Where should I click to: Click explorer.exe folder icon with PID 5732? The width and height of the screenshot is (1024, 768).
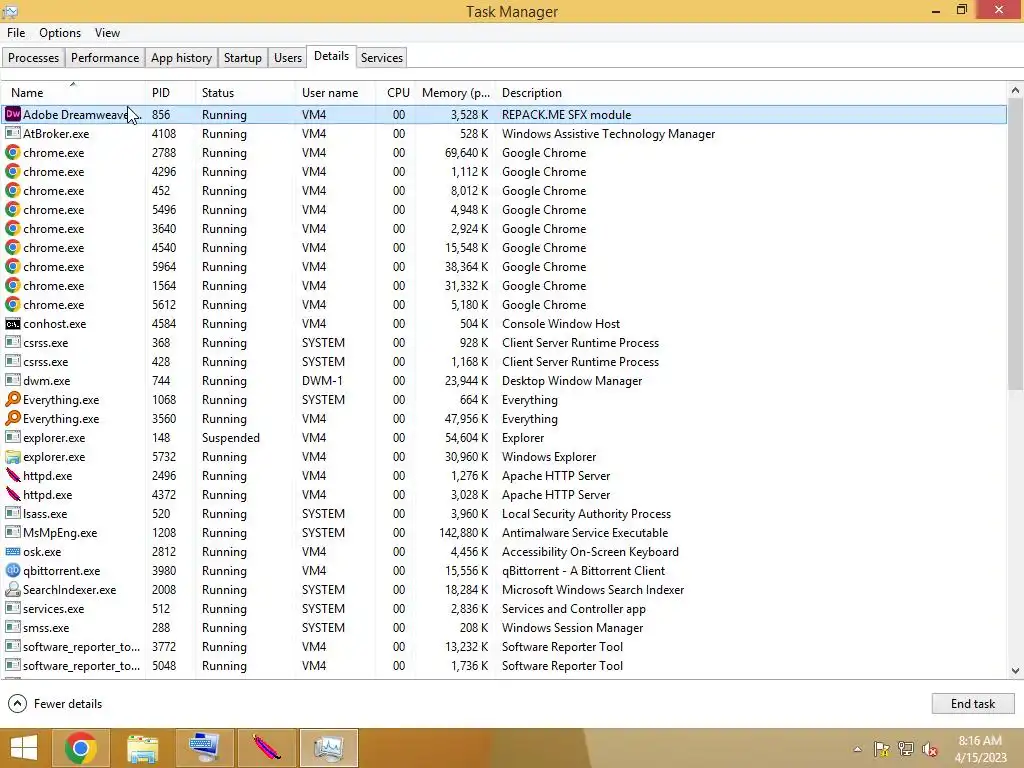pos(12,456)
